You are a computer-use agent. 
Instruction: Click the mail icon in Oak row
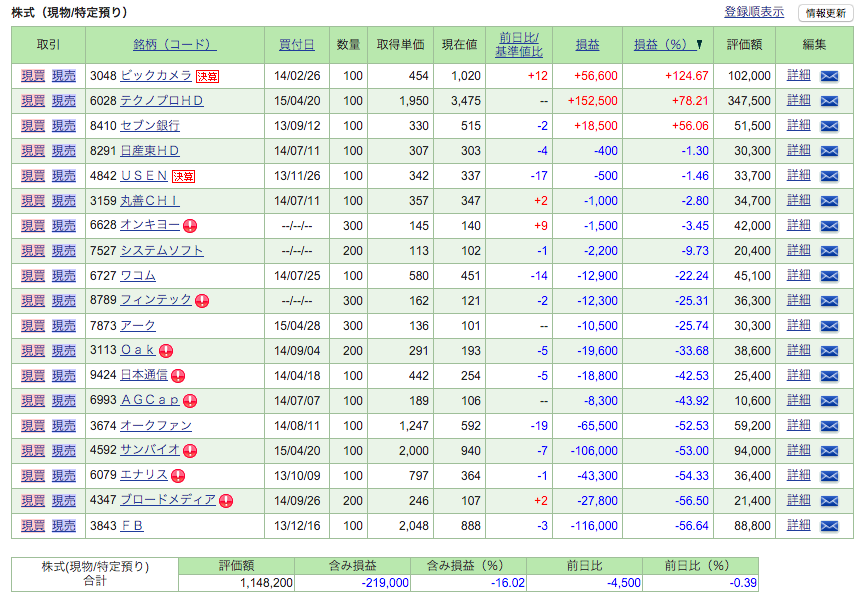coord(829,351)
